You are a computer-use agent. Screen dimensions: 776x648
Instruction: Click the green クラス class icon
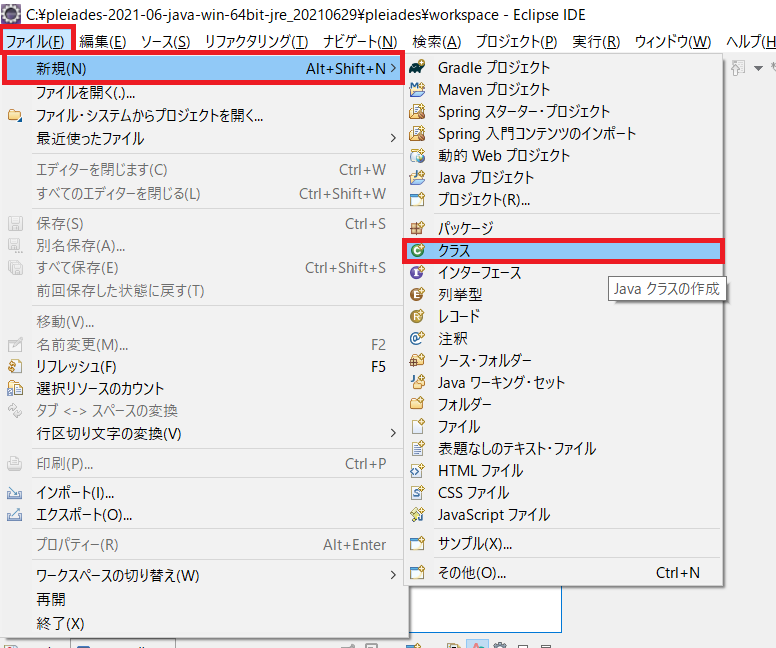click(418, 251)
